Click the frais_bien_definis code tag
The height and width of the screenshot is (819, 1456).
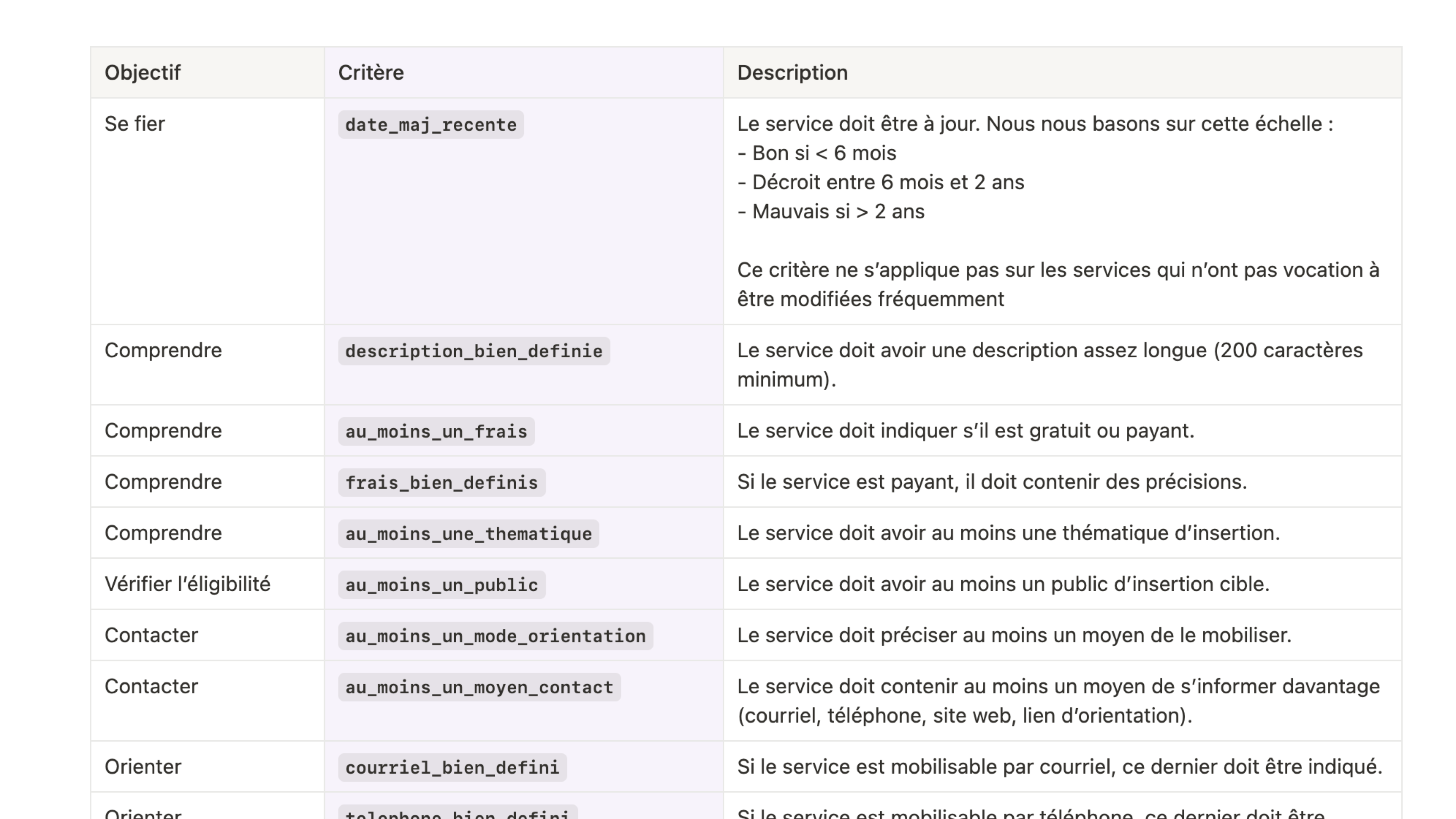click(x=441, y=482)
